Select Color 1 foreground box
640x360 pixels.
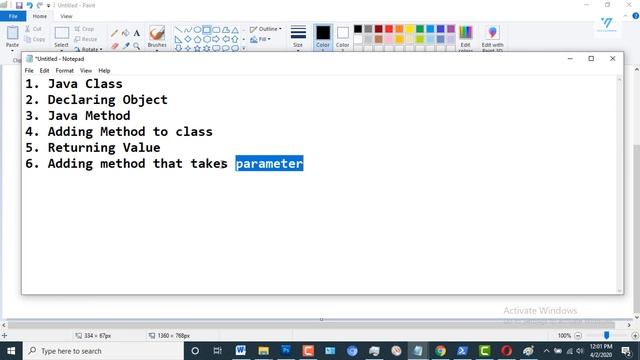tap(323, 37)
